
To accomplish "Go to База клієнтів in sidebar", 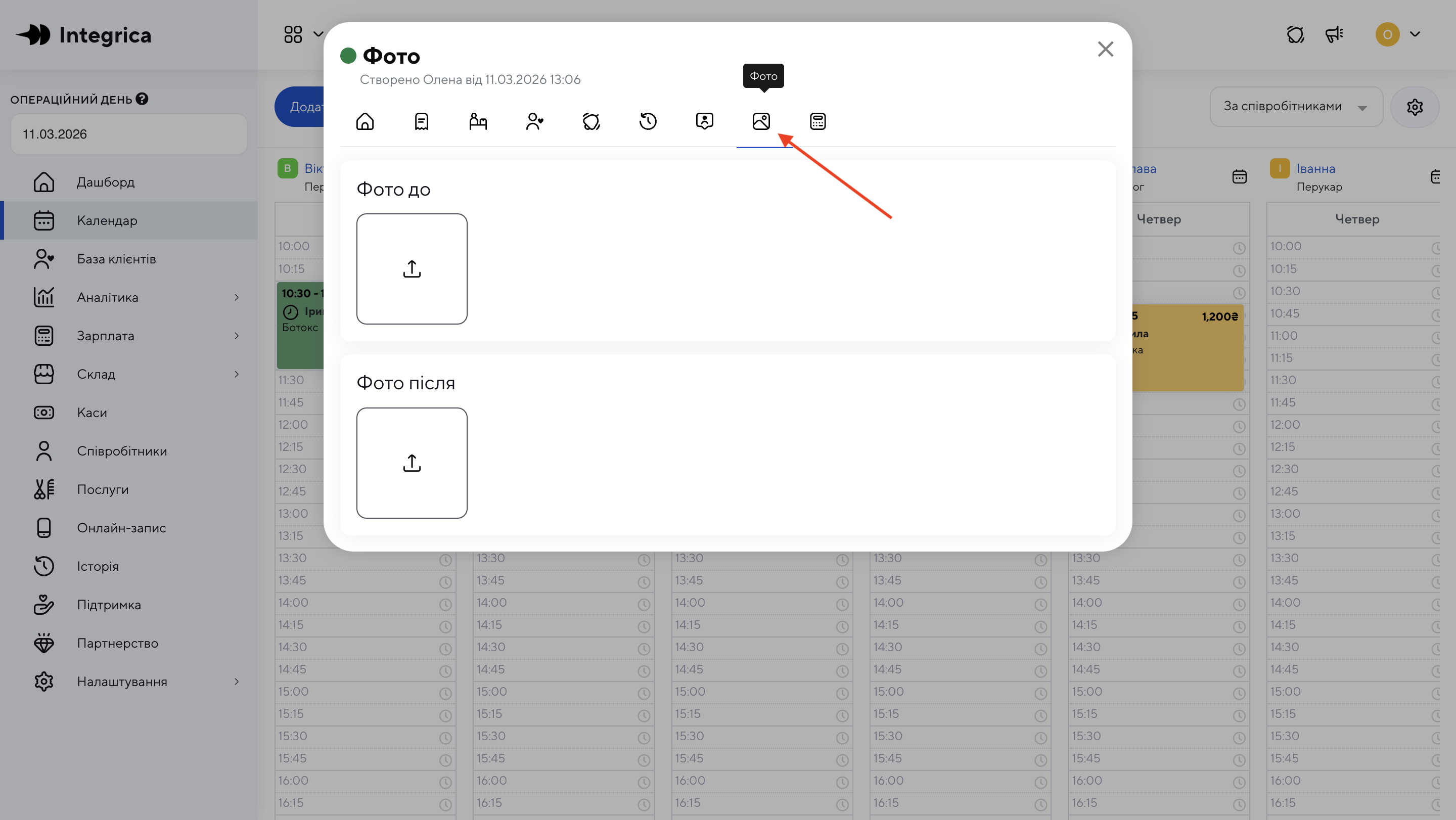I will 116,259.
